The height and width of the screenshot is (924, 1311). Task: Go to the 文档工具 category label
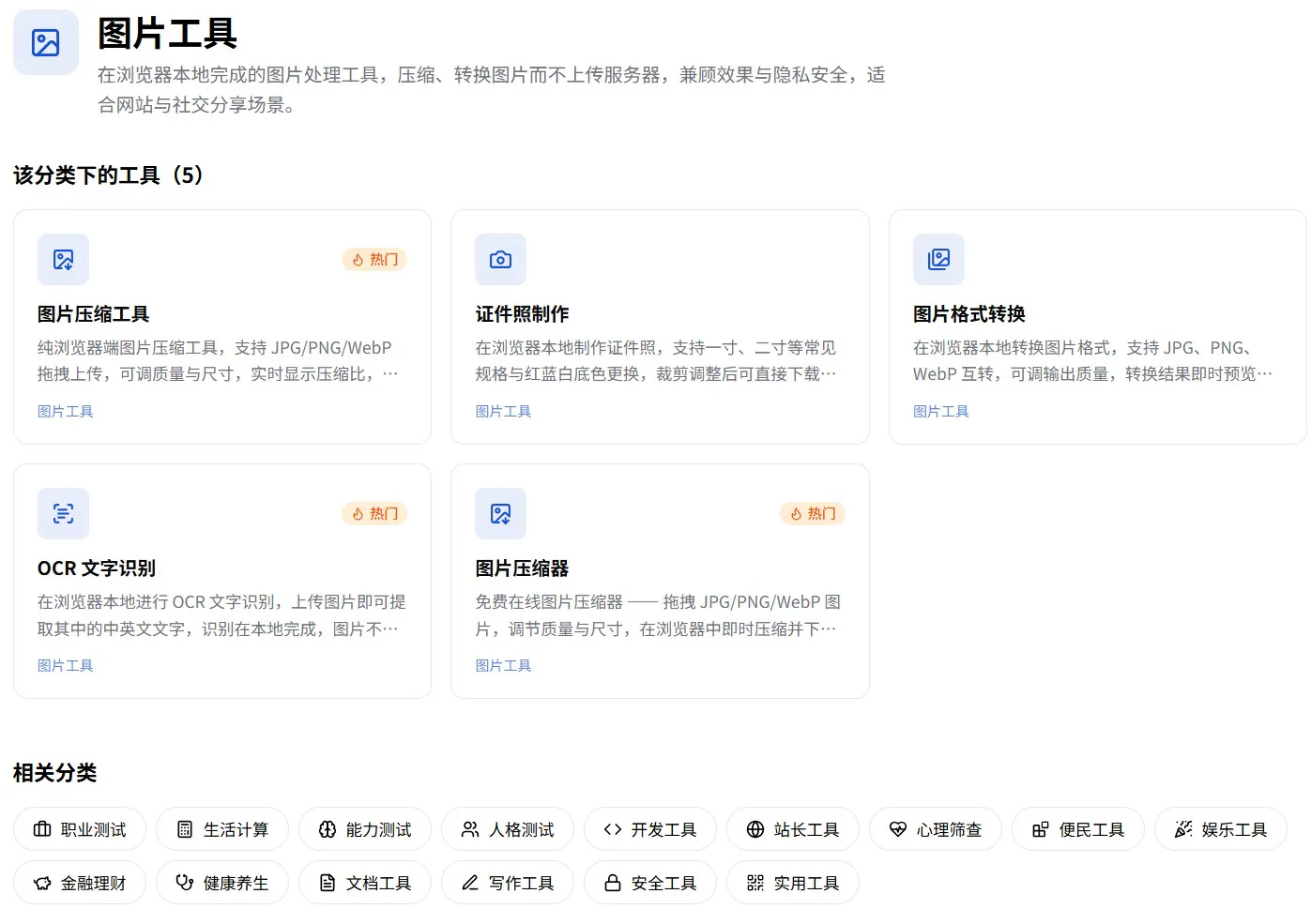pyautogui.click(x=379, y=883)
